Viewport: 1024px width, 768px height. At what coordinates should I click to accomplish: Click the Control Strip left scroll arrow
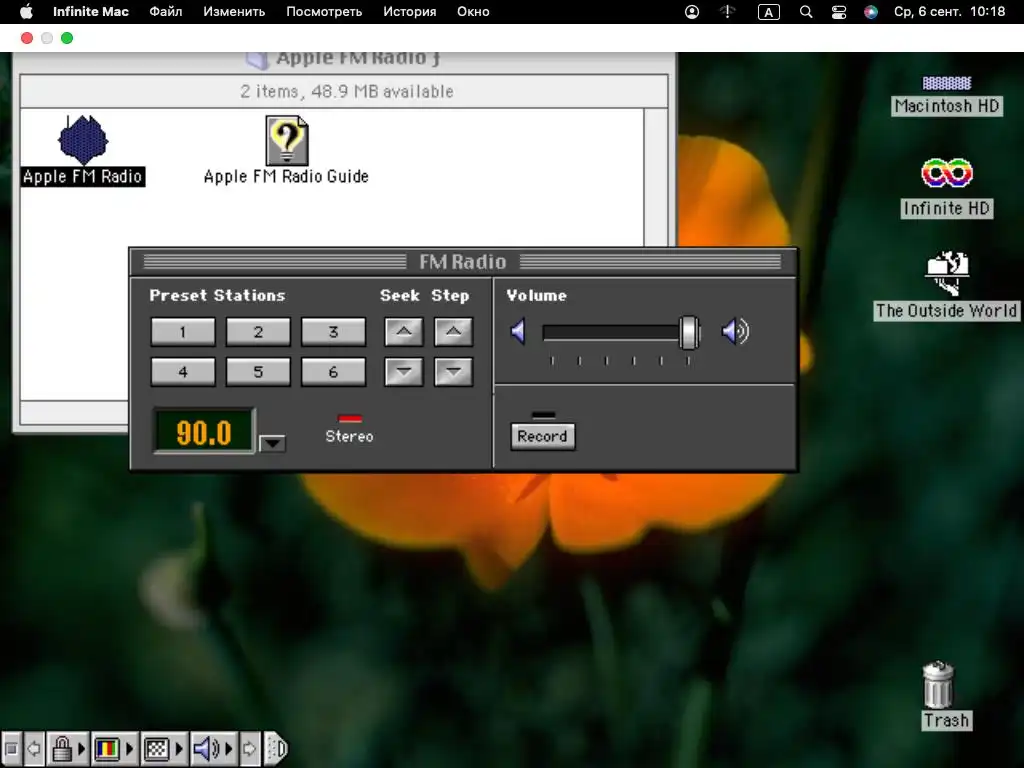click(34, 748)
